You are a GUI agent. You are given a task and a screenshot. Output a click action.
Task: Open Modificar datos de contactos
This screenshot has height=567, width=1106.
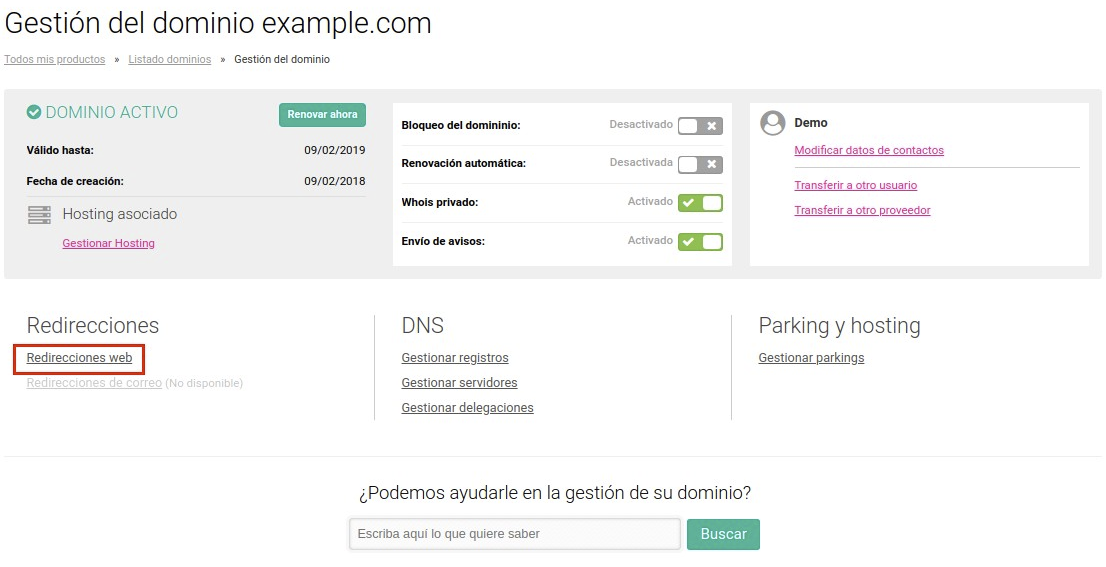pos(869,150)
